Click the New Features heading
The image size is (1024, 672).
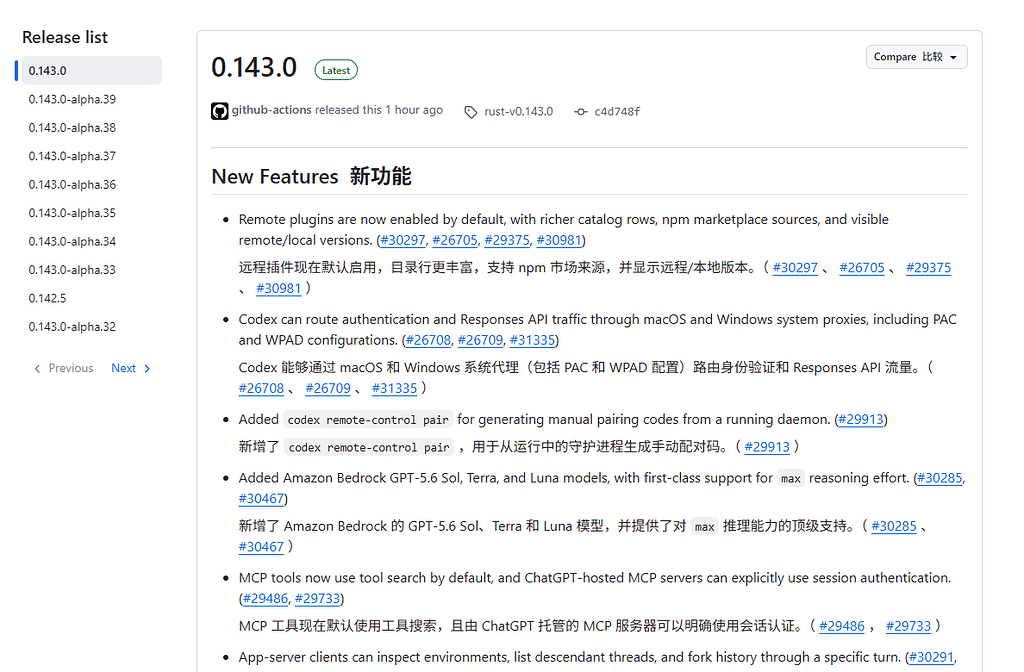pyautogui.click(x=311, y=176)
